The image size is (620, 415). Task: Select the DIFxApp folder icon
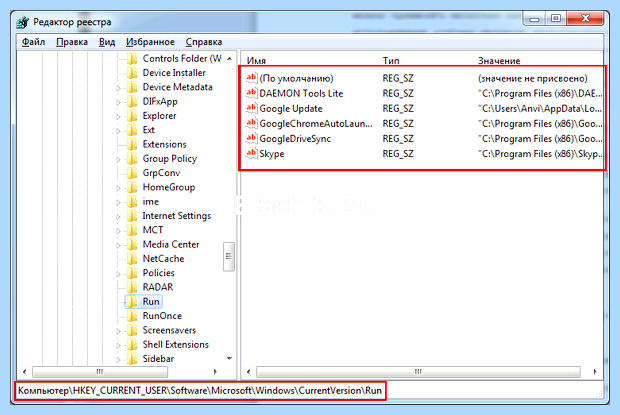point(132,102)
